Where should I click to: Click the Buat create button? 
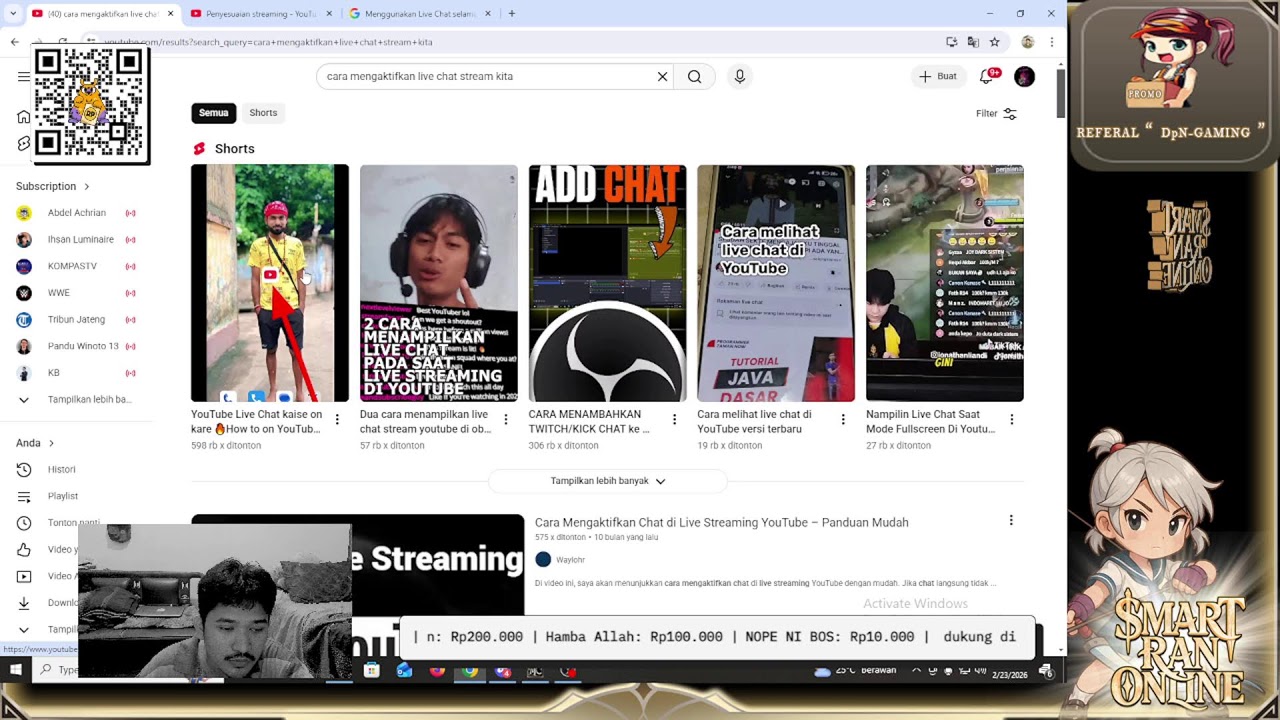(x=938, y=77)
